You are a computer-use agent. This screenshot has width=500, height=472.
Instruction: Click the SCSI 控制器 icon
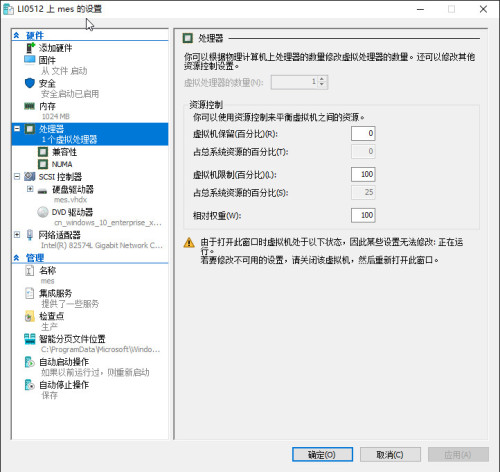click(x=30, y=176)
